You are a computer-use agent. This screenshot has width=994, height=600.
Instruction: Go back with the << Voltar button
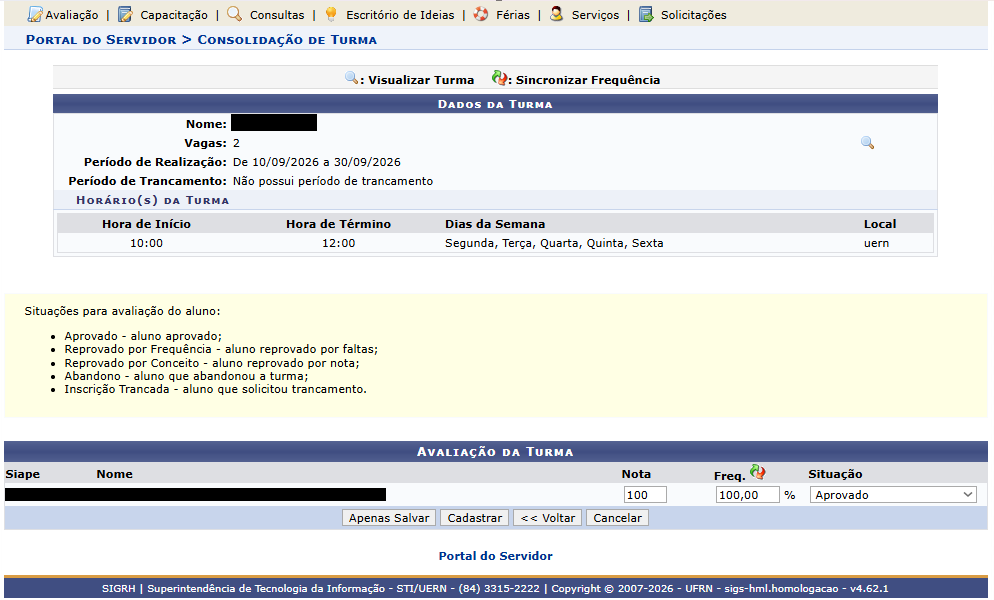pos(548,518)
